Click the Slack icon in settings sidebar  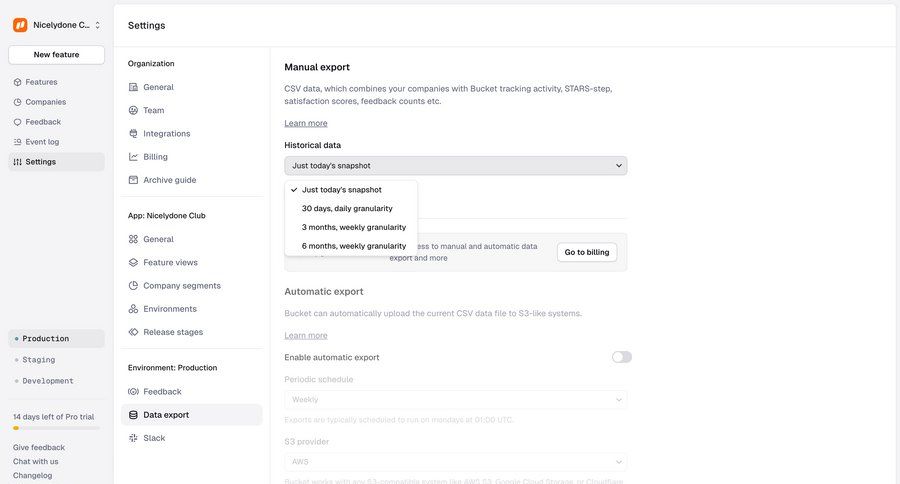click(x=133, y=438)
